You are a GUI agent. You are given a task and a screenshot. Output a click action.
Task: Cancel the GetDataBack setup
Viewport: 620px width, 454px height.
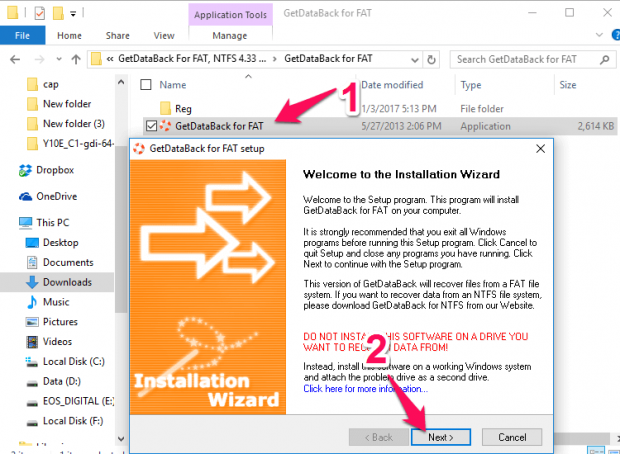[x=512, y=437]
